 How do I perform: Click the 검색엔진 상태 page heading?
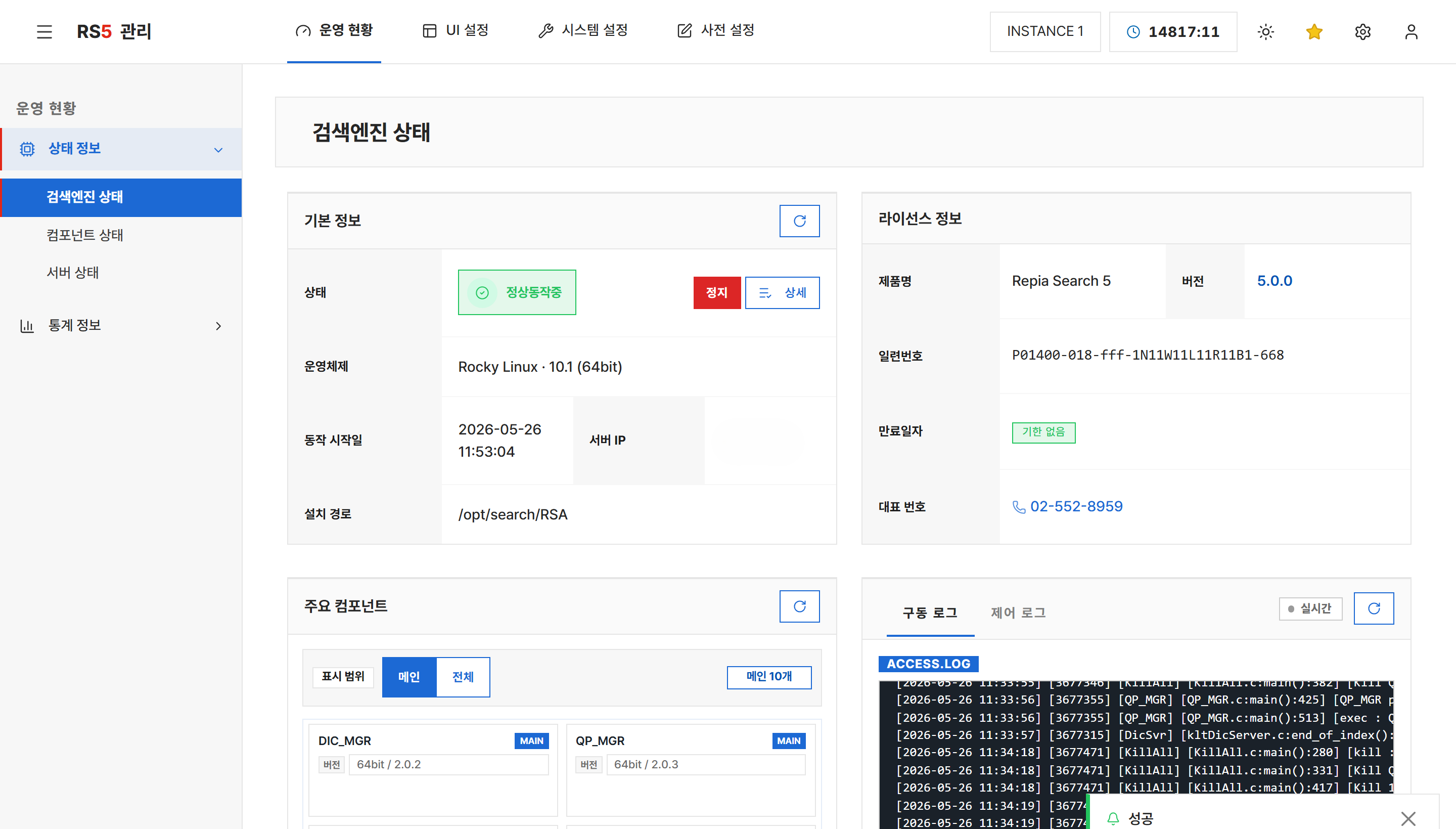371,132
